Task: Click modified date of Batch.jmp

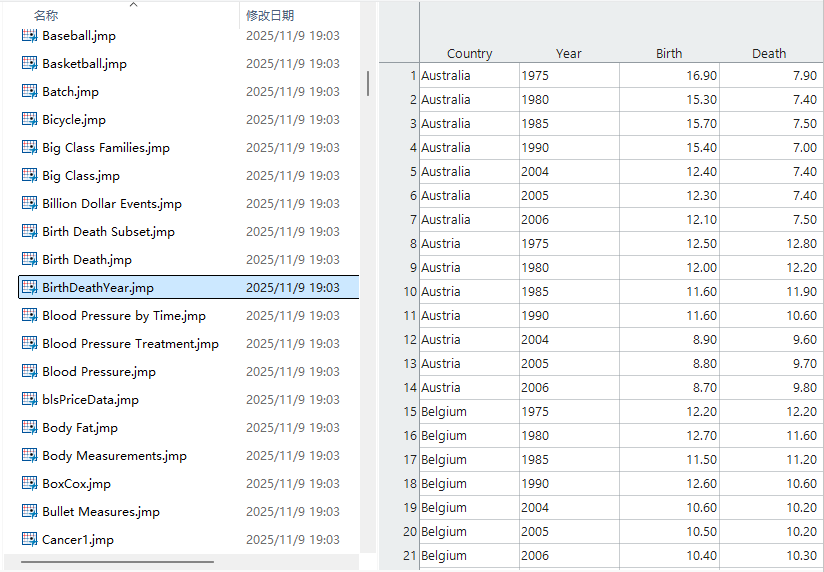Action: (x=293, y=91)
